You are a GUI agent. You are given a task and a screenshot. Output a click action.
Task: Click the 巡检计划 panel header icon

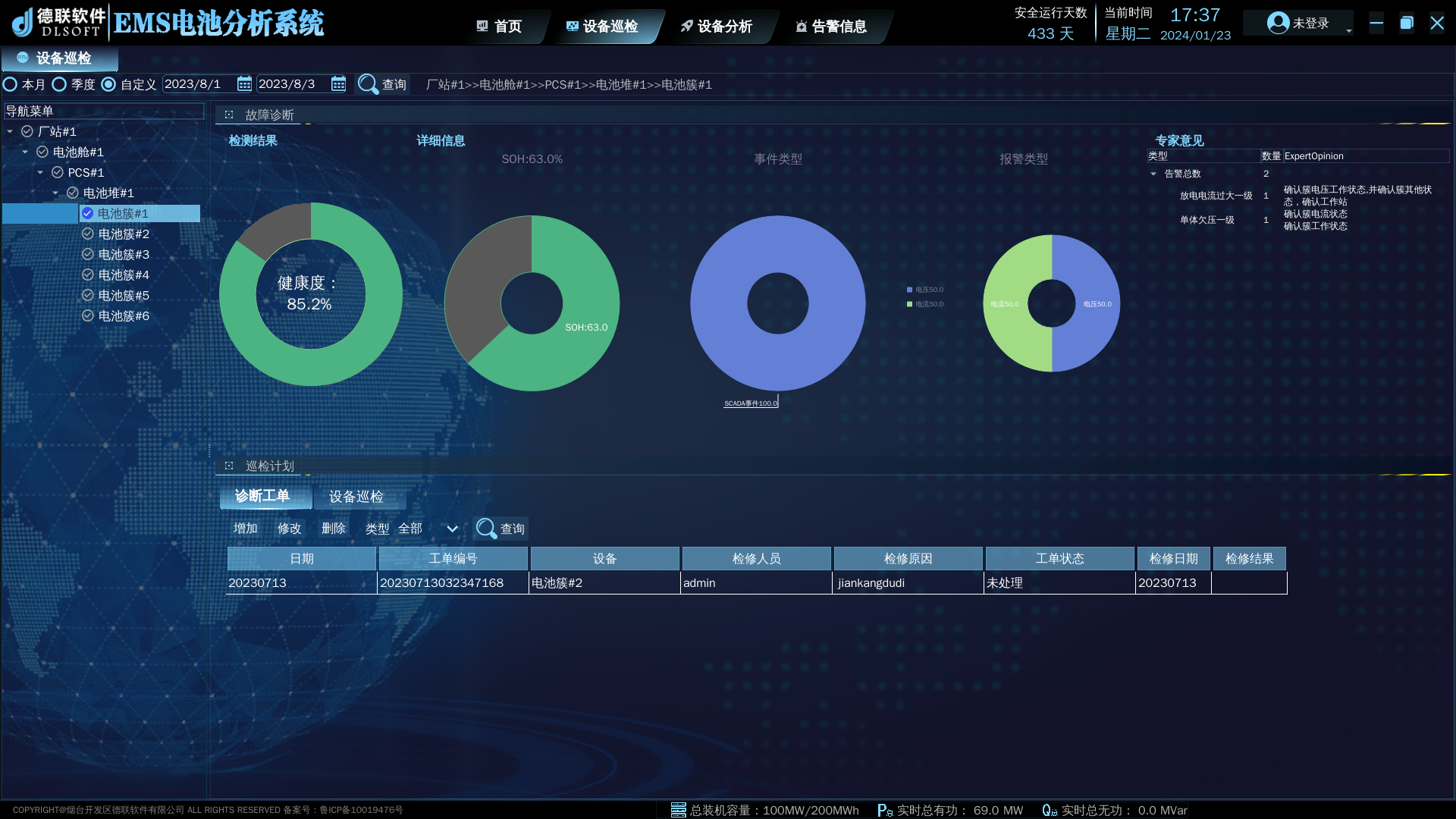tap(229, 466)
